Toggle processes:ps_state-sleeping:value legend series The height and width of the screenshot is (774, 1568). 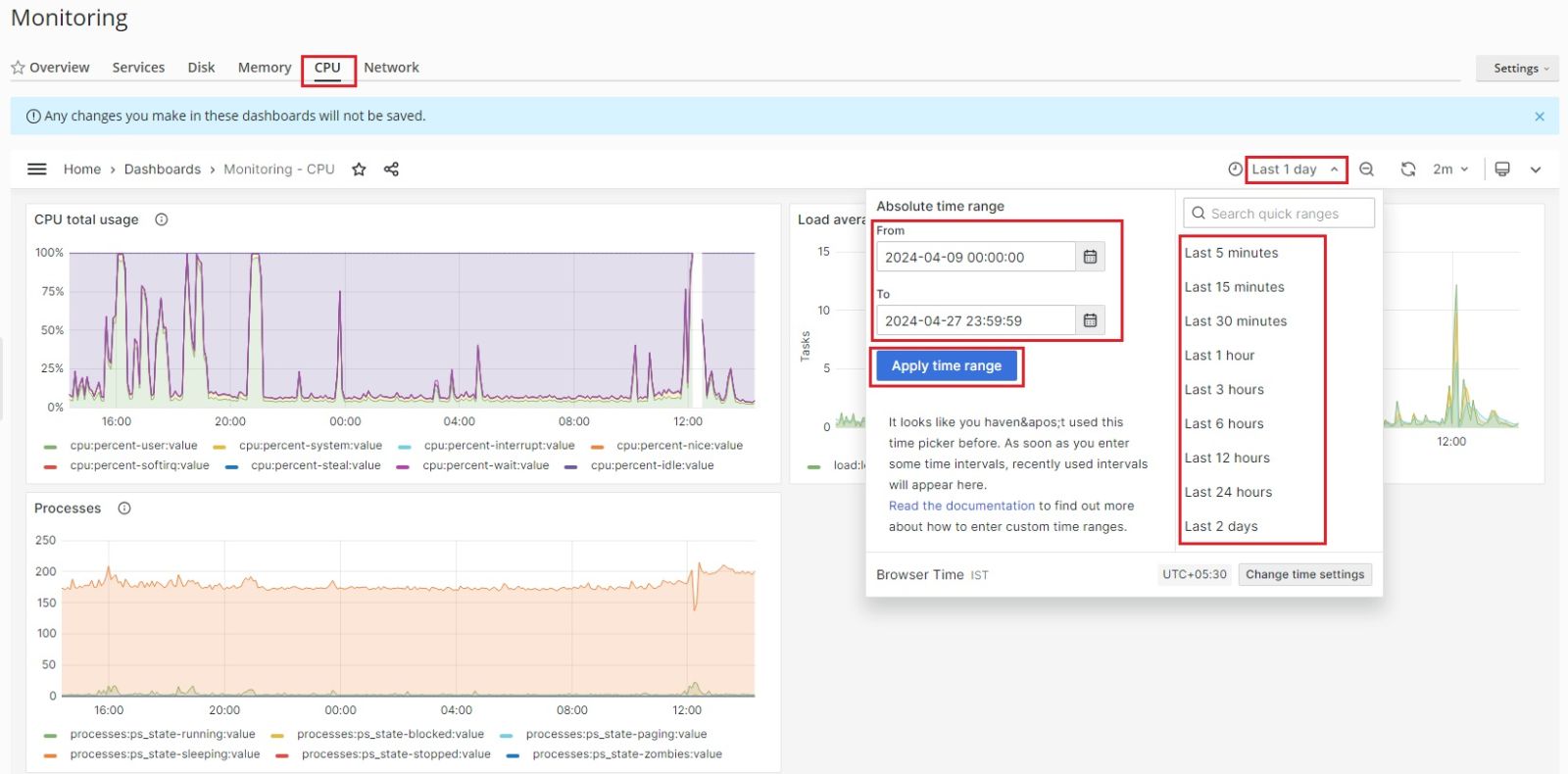coord(165,754)
